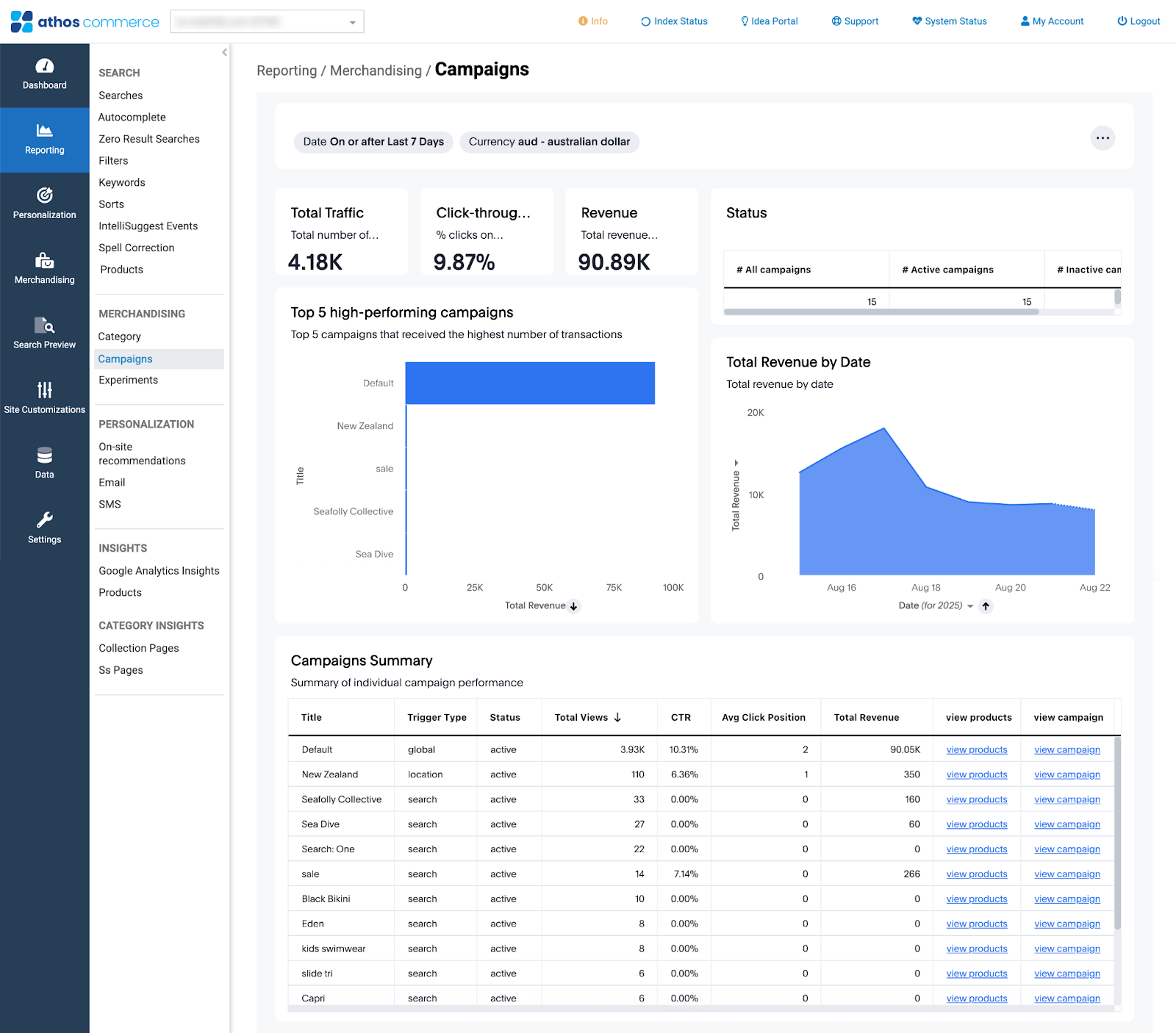
Task: Click view products link for New Zealand
Action: (977, 774)
